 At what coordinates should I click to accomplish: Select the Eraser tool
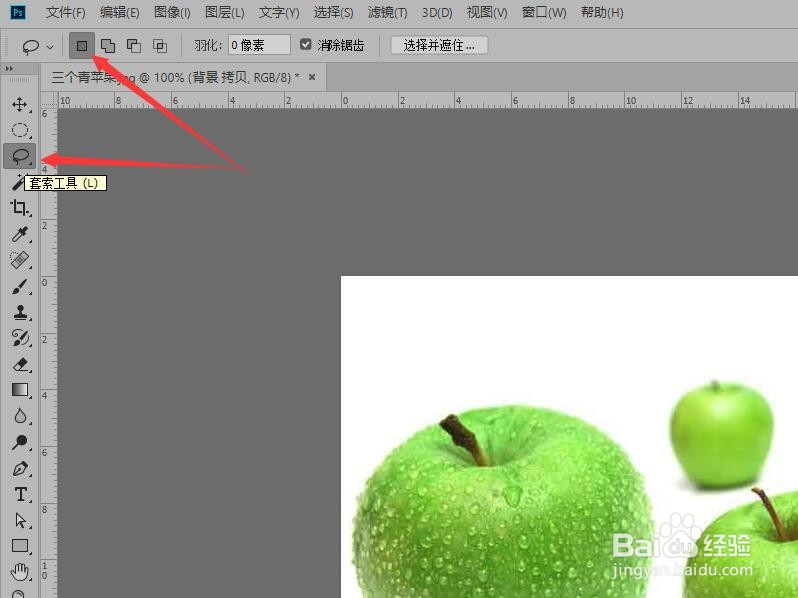[x=20, y=364]
